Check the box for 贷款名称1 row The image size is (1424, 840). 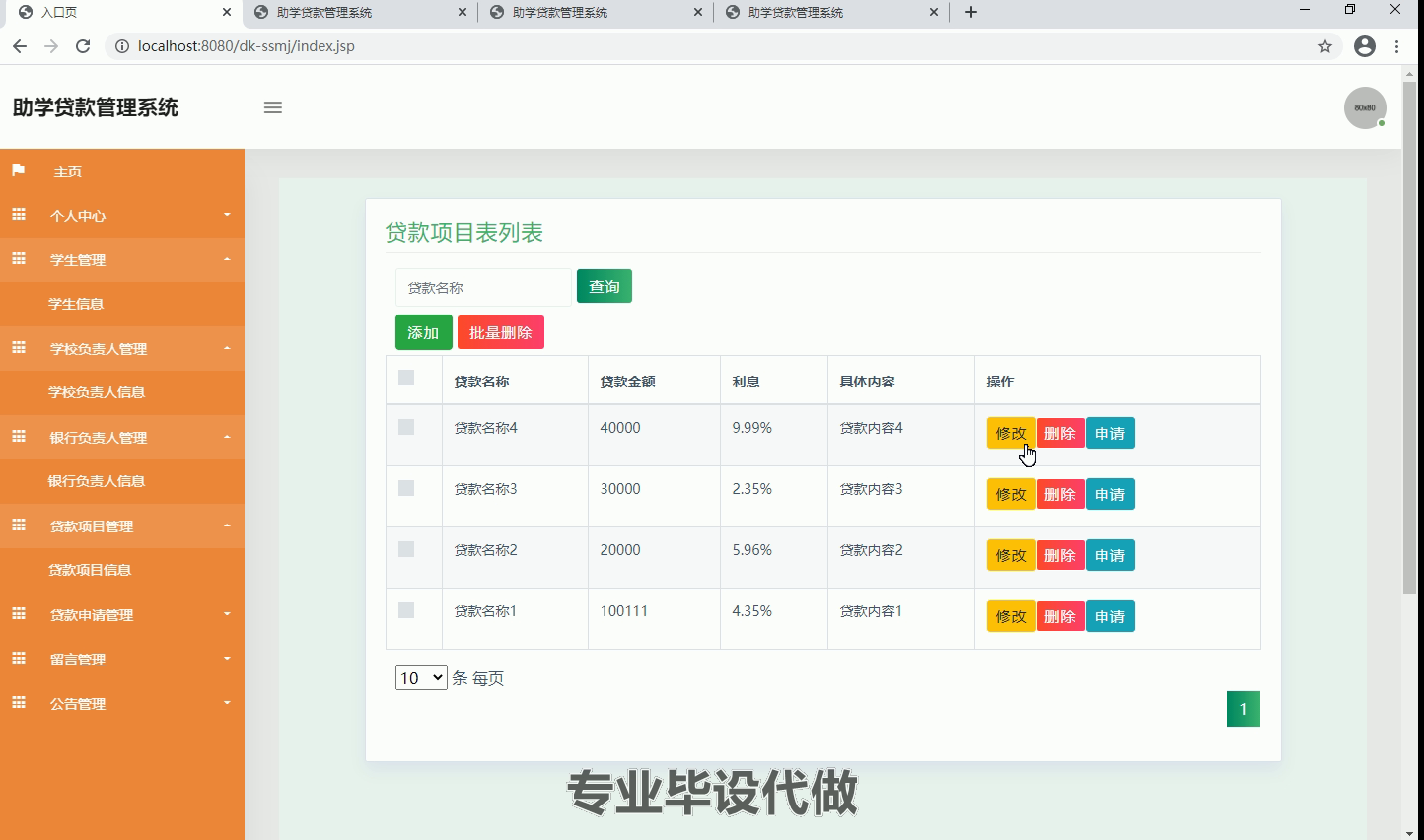pyautogui.click(x=406, y=610)
